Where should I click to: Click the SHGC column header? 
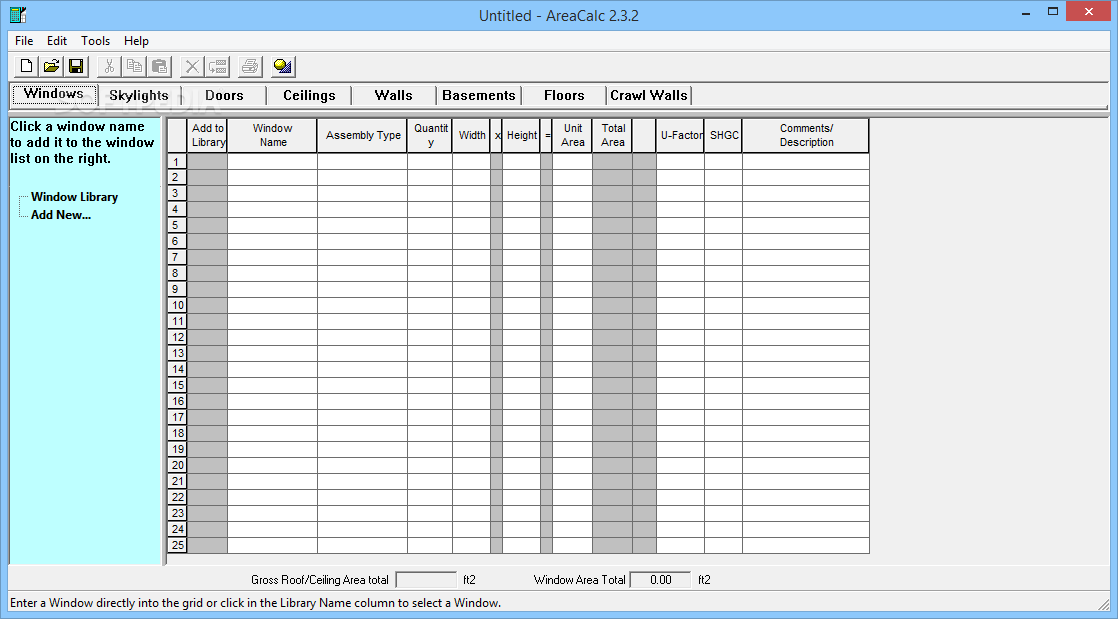(x=724, y=135)
